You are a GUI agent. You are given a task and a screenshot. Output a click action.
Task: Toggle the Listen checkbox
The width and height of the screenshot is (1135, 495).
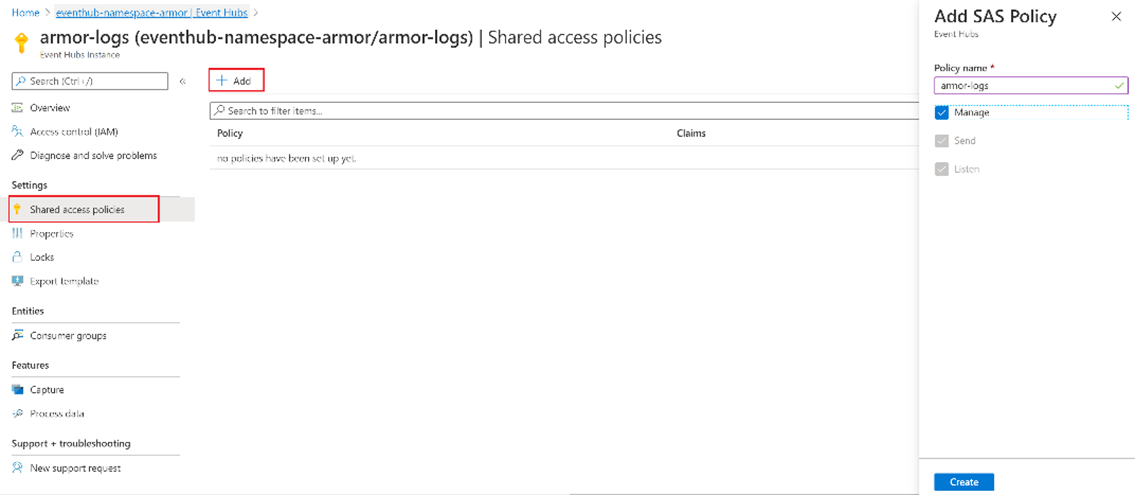pos(941,169)
